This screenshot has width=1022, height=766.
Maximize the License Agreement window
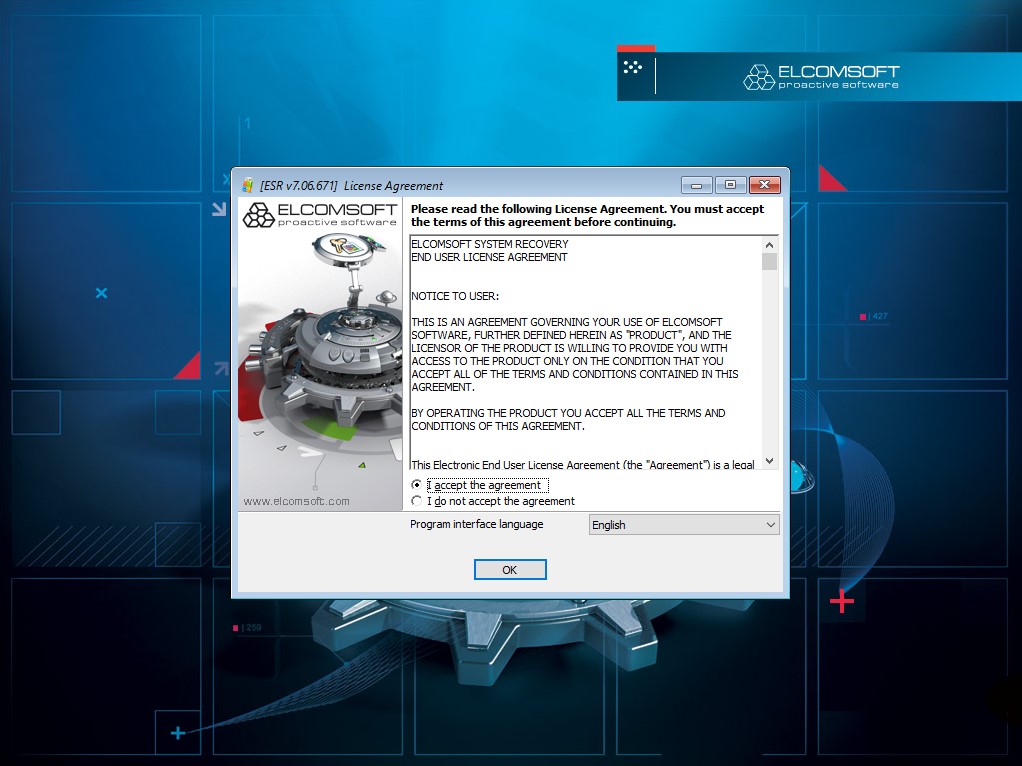pos(730,185)
